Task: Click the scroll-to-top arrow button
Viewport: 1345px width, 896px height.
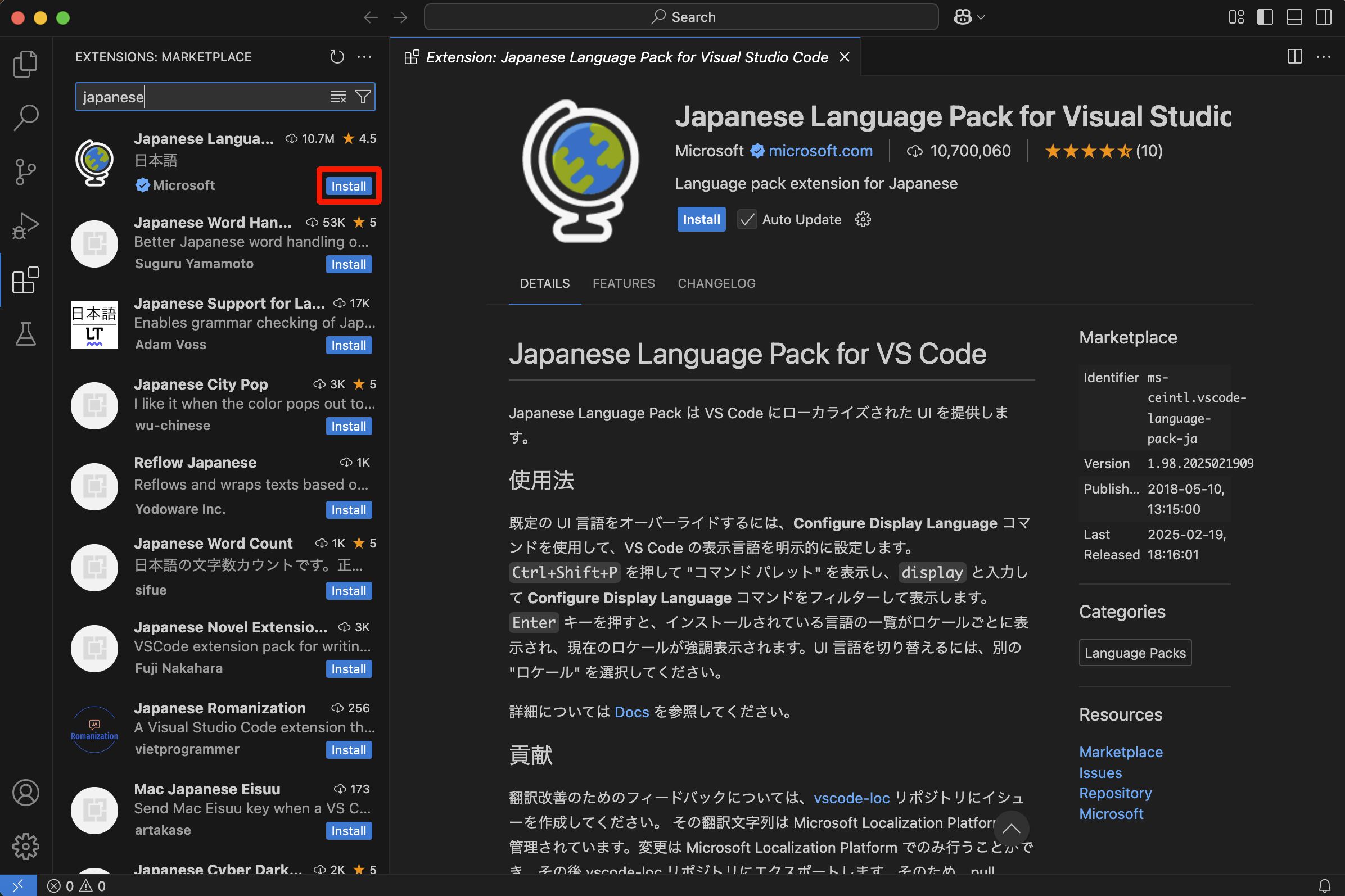Action: pos(1011,829)
